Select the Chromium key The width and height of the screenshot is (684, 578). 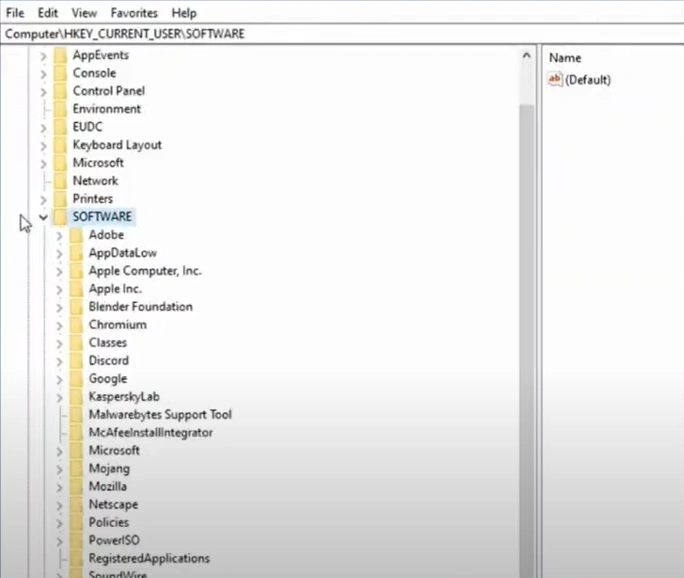[x=118, y=325]
